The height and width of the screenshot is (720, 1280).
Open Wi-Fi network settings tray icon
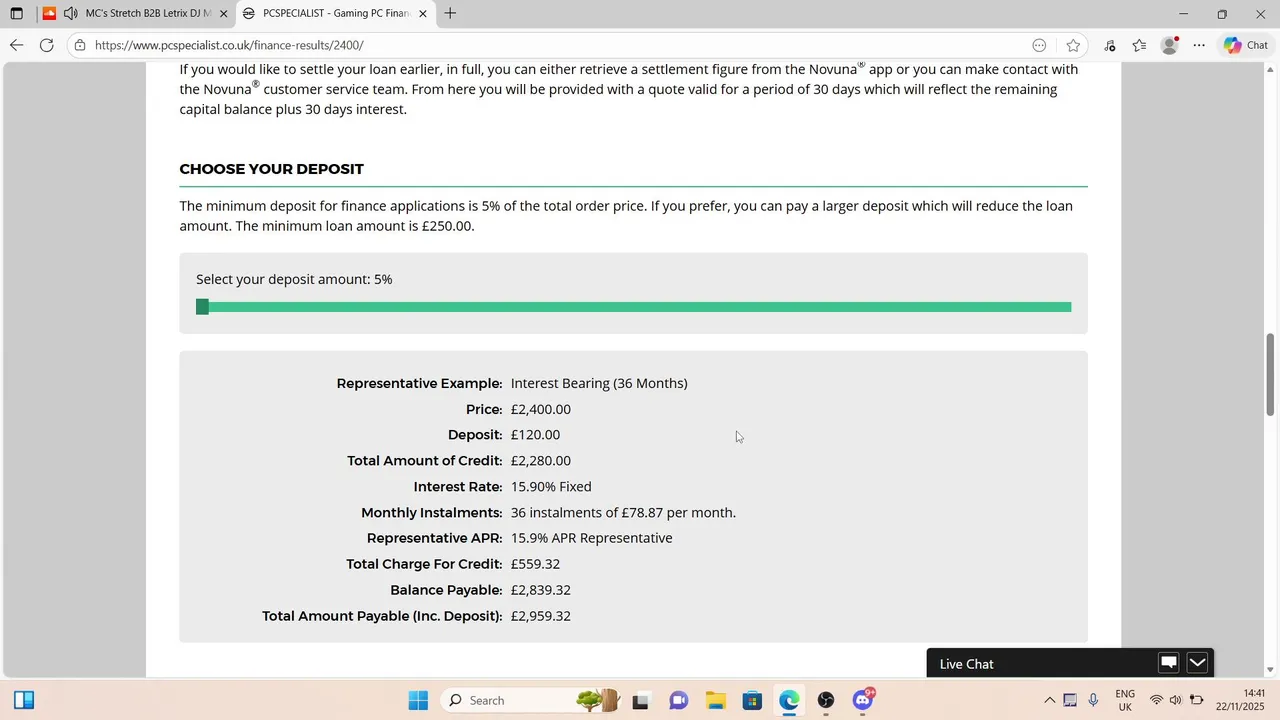1157,700
